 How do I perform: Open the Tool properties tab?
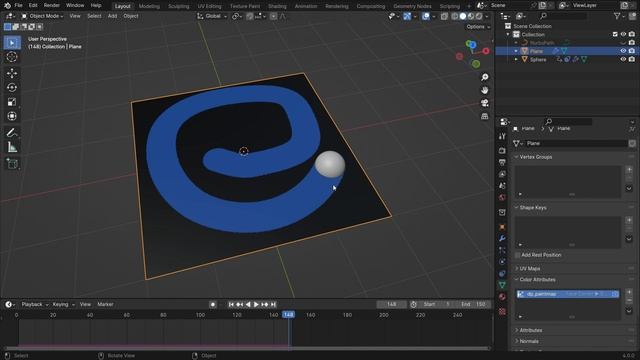pyautogui.click(x=502, y=136)
